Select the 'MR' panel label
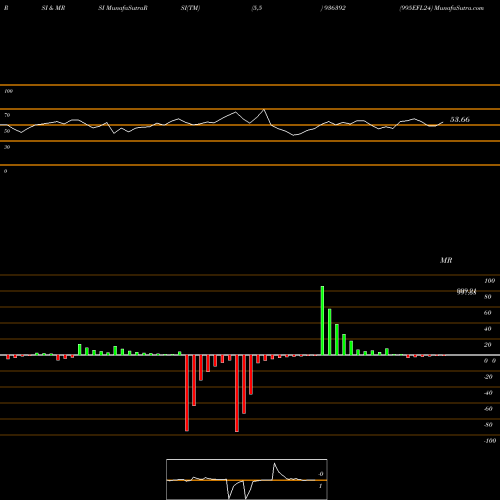Image resolution: width=500 pixels, height=500 pixels. pyautogui.click(x=446, y=260)
